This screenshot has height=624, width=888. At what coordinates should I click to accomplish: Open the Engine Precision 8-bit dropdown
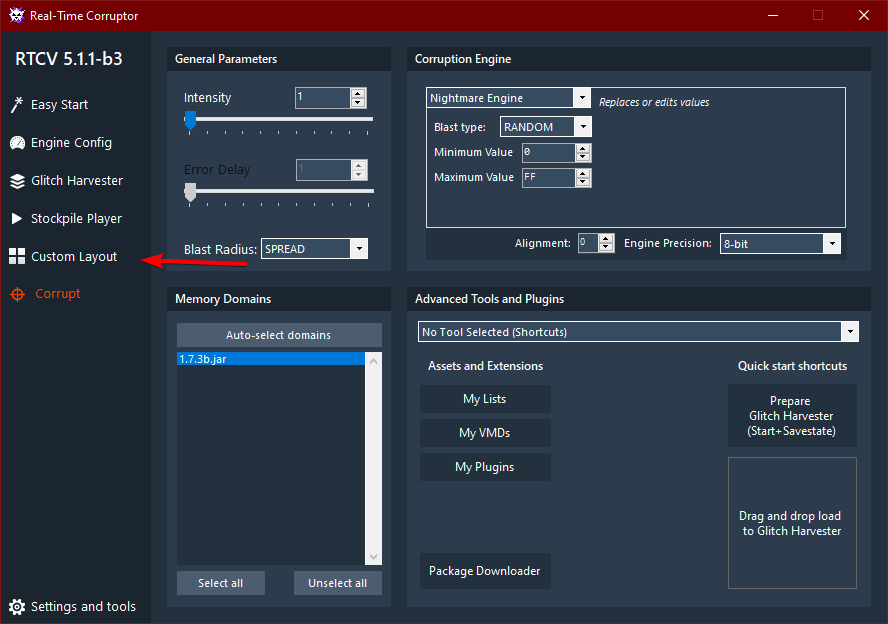pyautogui.click(x=832, y=243)
